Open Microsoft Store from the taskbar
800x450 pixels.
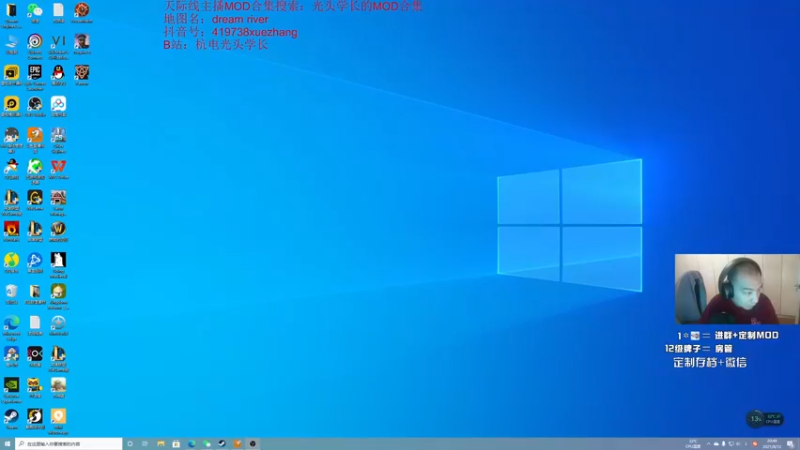(x=176, y=444)
